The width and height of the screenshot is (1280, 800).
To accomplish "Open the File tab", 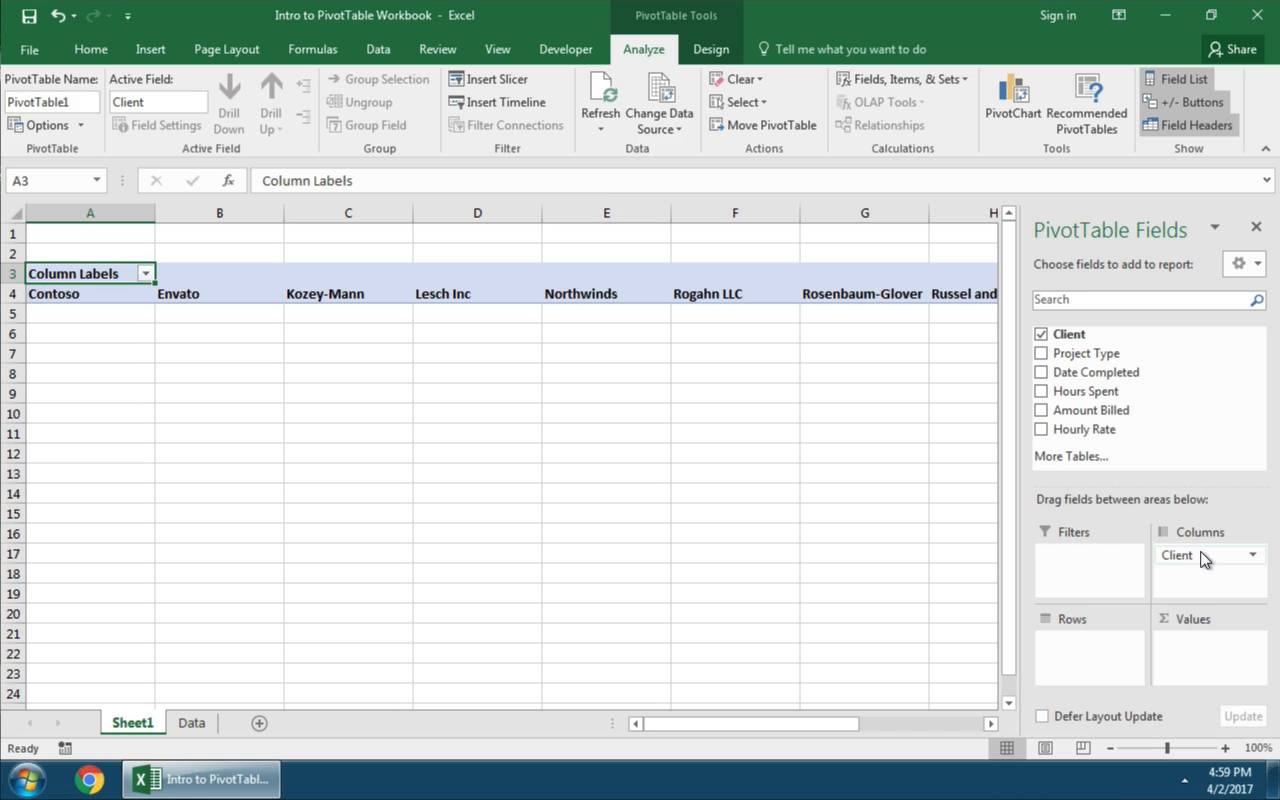I will click(x=30, y=49).
